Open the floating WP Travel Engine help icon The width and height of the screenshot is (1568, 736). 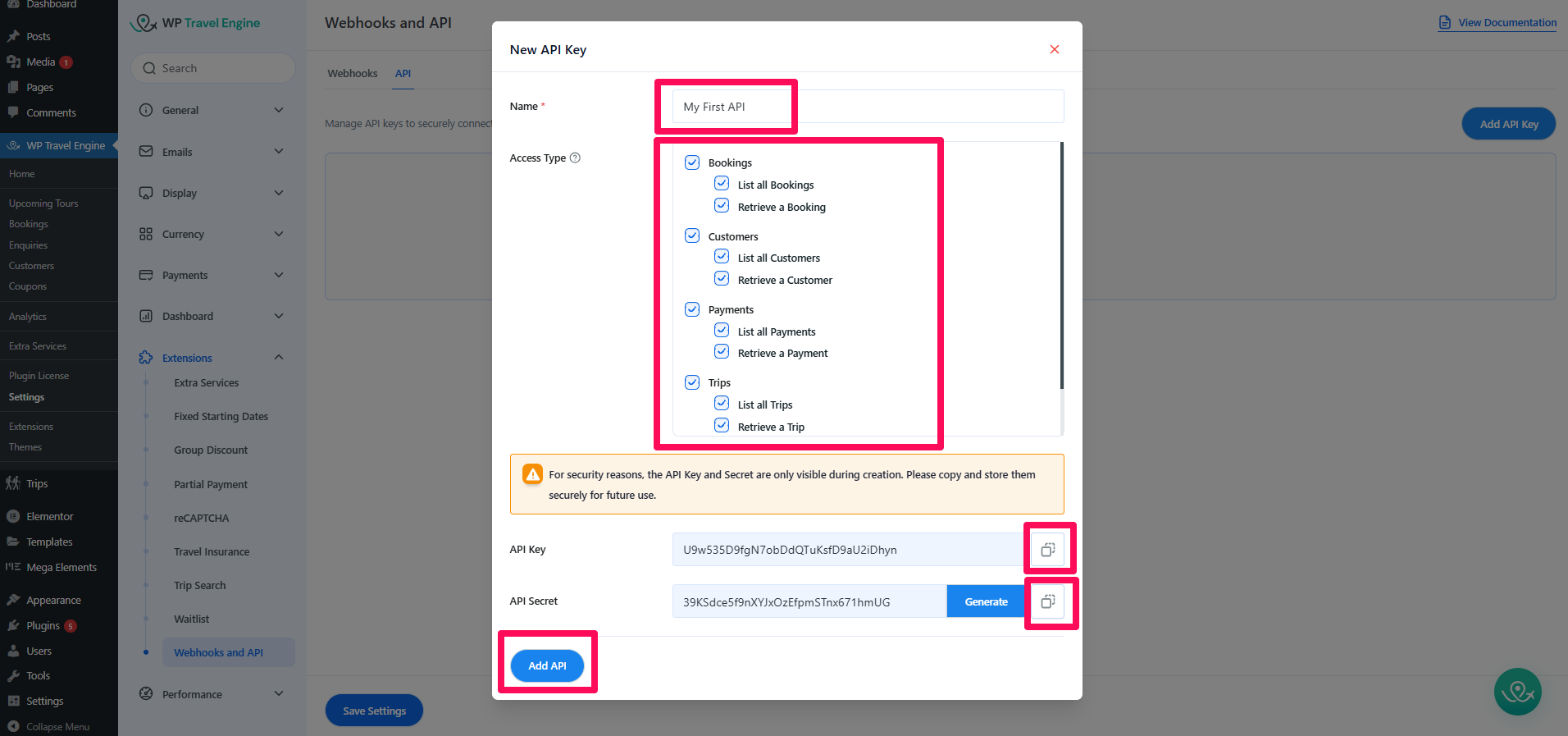(x=1517, y=692)
